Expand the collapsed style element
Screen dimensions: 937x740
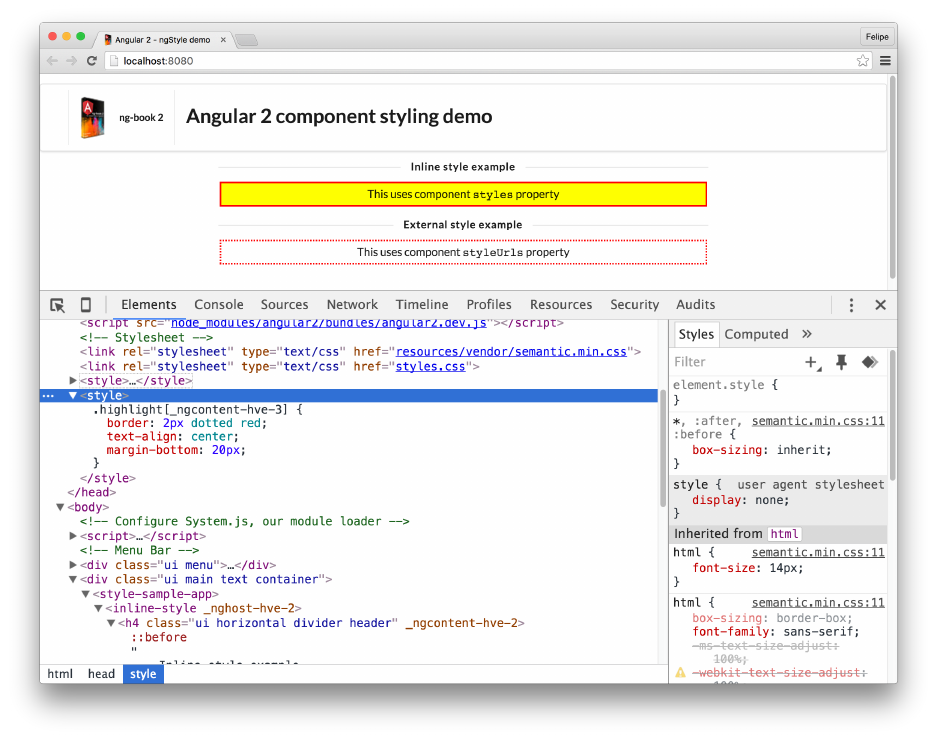pyautogui.click(x=73, y=381)
